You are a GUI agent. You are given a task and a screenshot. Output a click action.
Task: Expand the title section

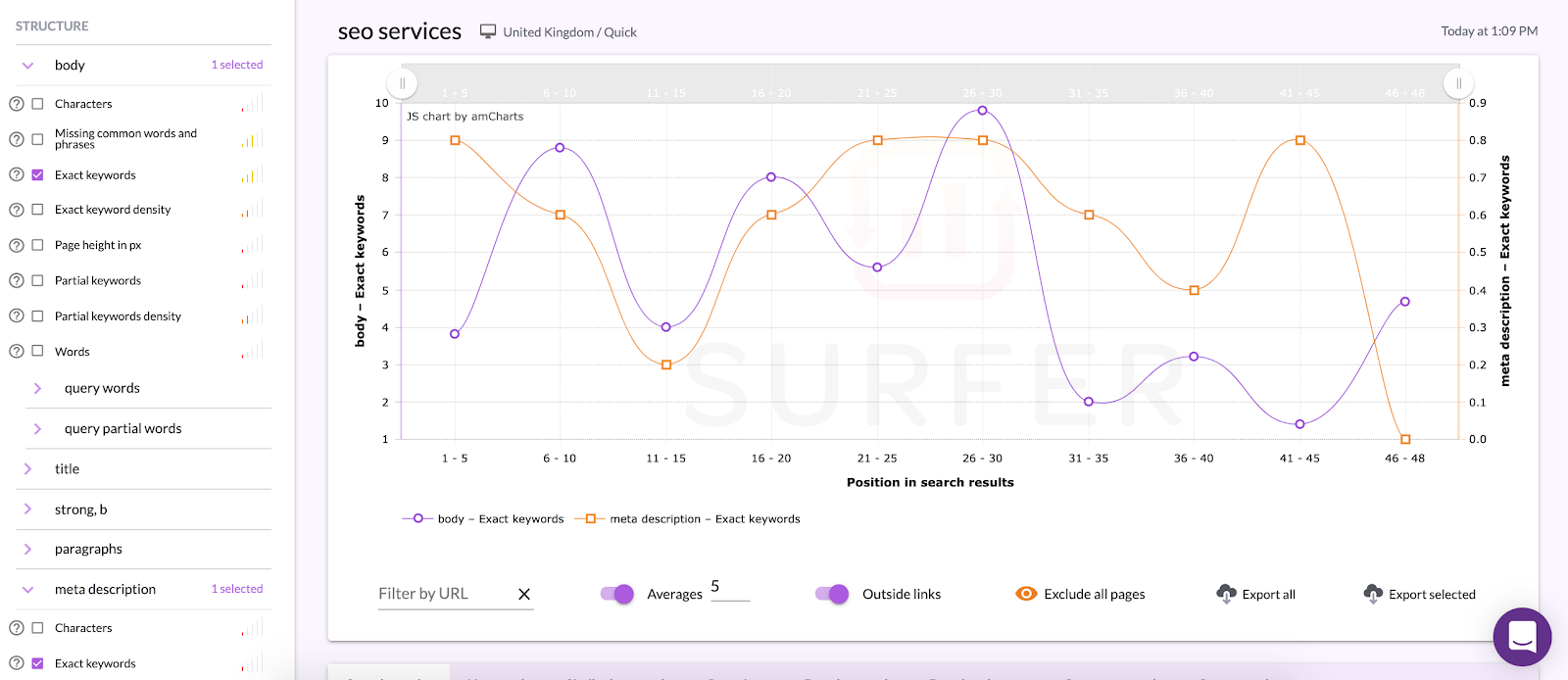click(27, 469)
